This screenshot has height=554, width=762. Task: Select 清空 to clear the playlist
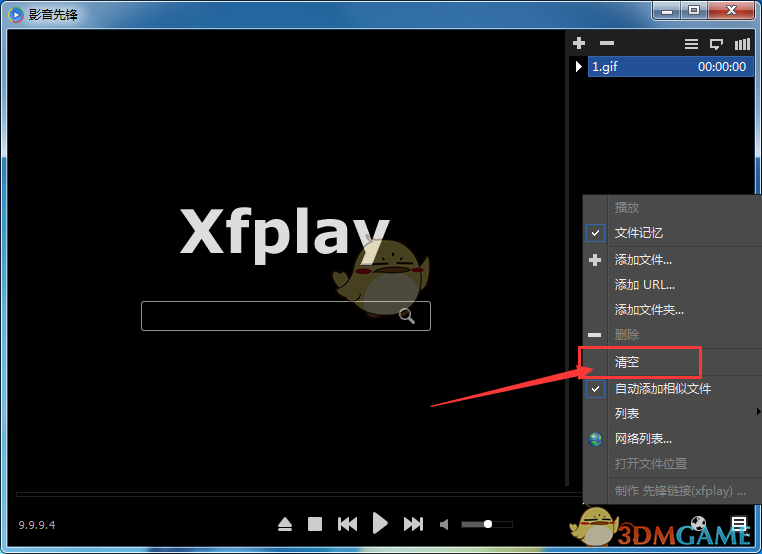626,362
